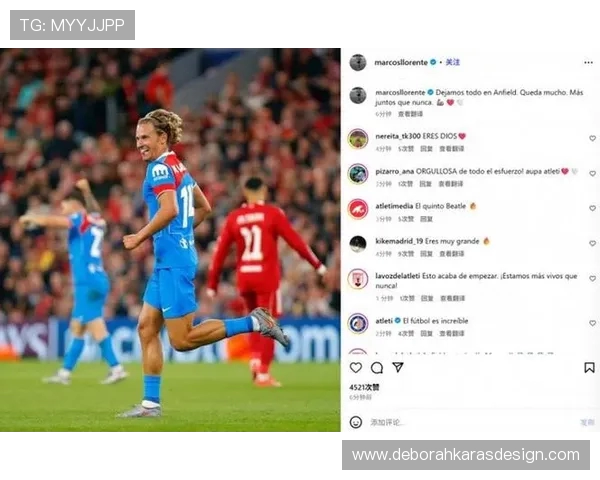This screenshot has width=600, height=480.
Task: Like kikemadrid_19's comment heart
Action: click(592, 243)
